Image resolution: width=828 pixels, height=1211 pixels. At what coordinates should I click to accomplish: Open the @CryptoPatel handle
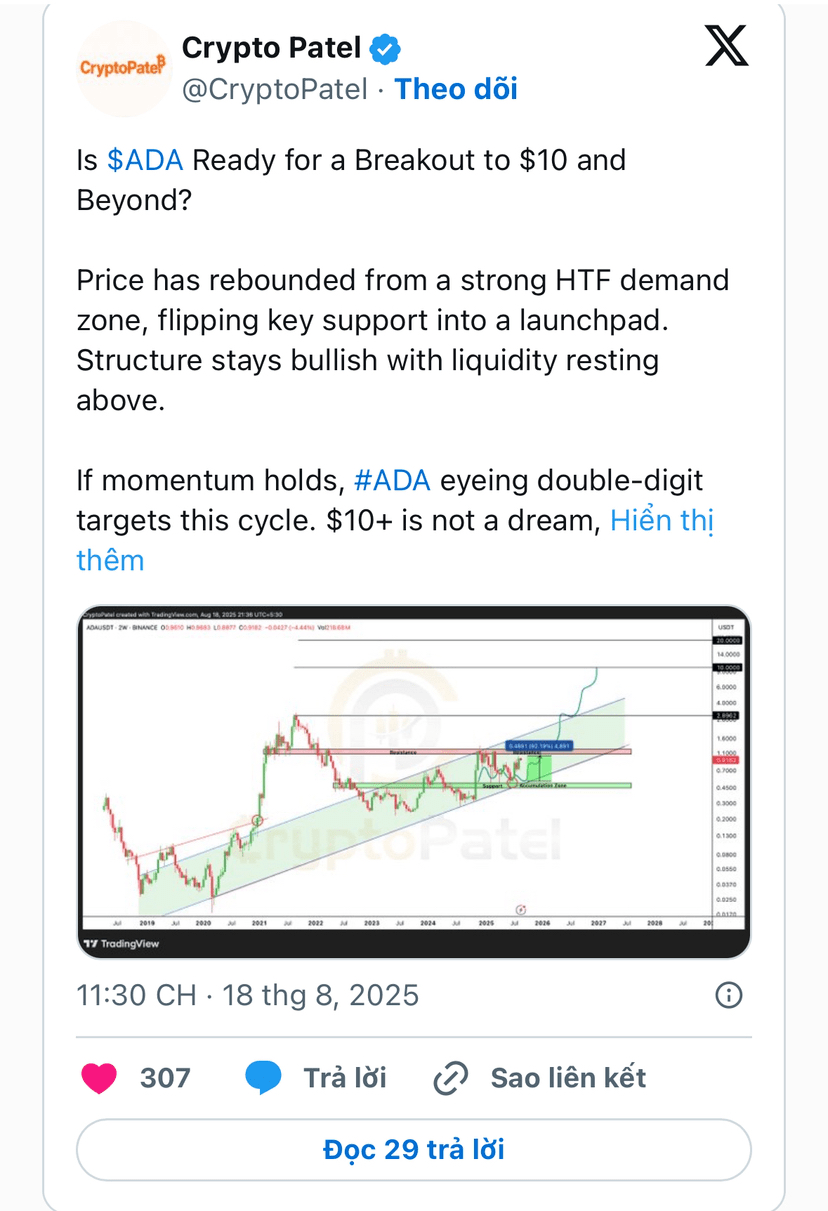tap(274, 89)
